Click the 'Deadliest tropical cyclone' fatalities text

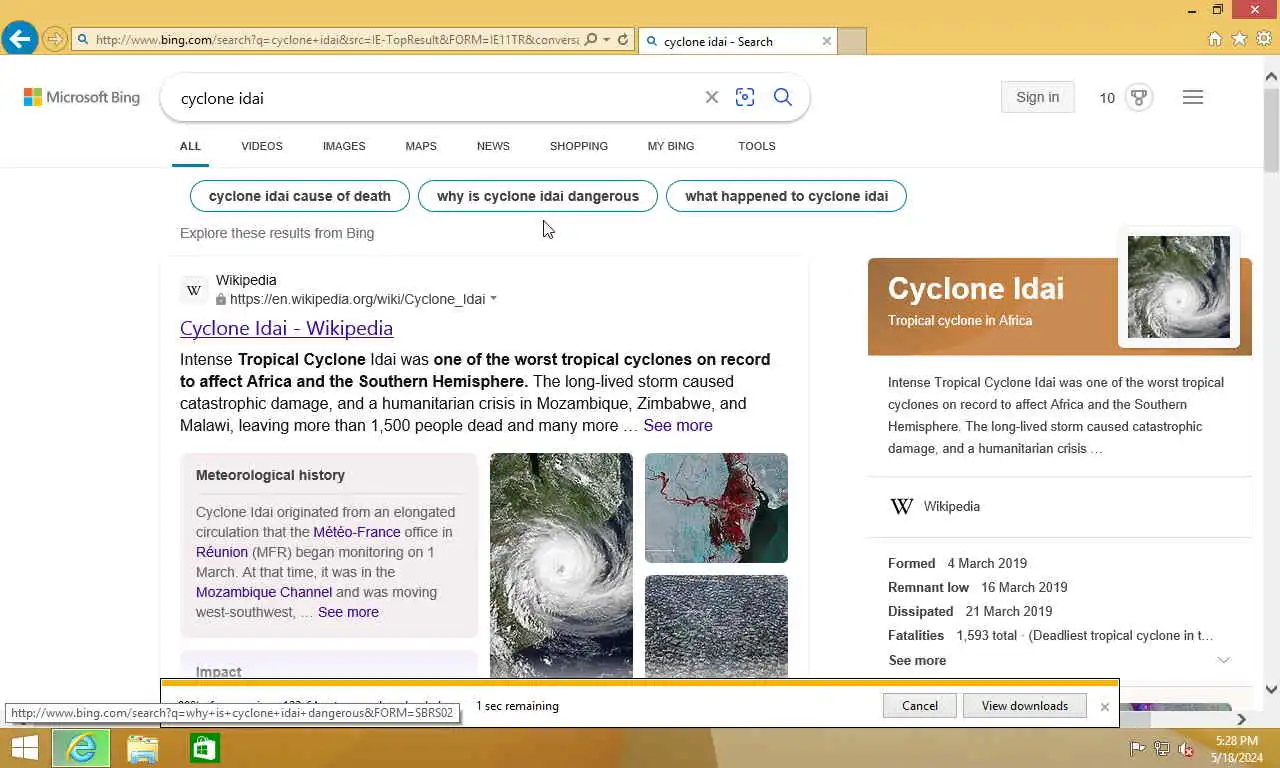tap(1120, 635)
